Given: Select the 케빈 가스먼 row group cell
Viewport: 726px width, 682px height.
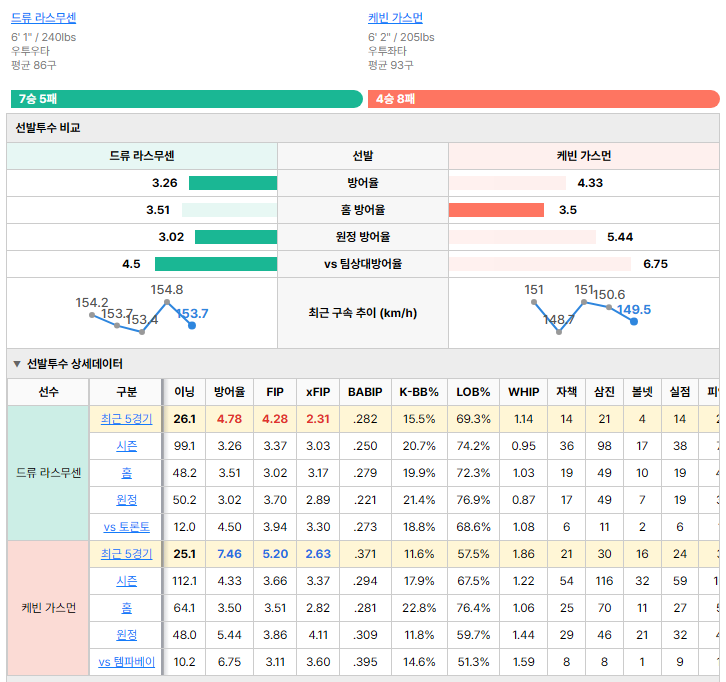Looking at the screenshot, I should click(x=48, y=608).
